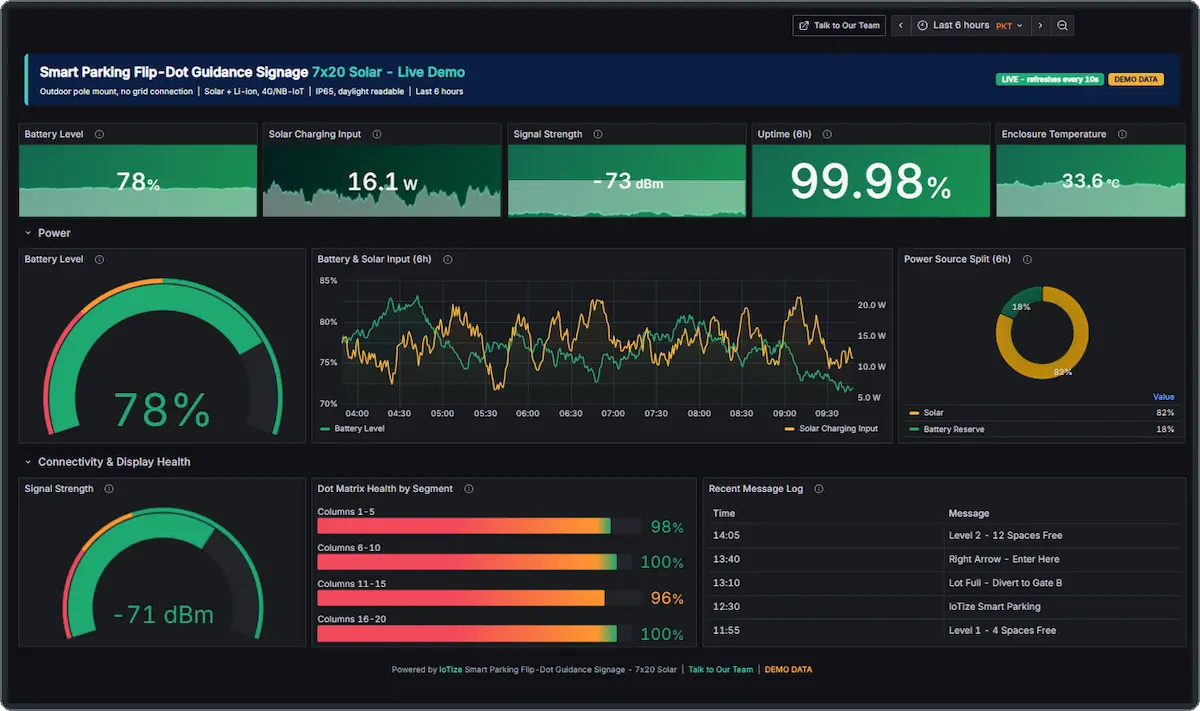The image size is (1200, 711).
Task: Open info icon for Power Source Split
Action: (1027, 259)
